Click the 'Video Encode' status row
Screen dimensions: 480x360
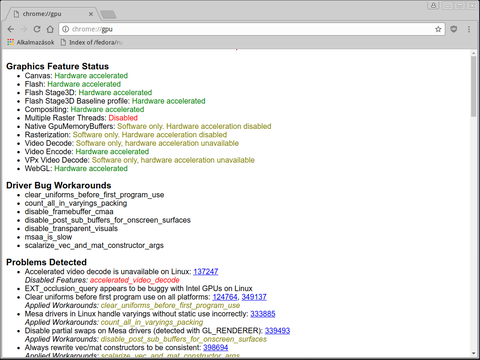click(x=87, y=152)
